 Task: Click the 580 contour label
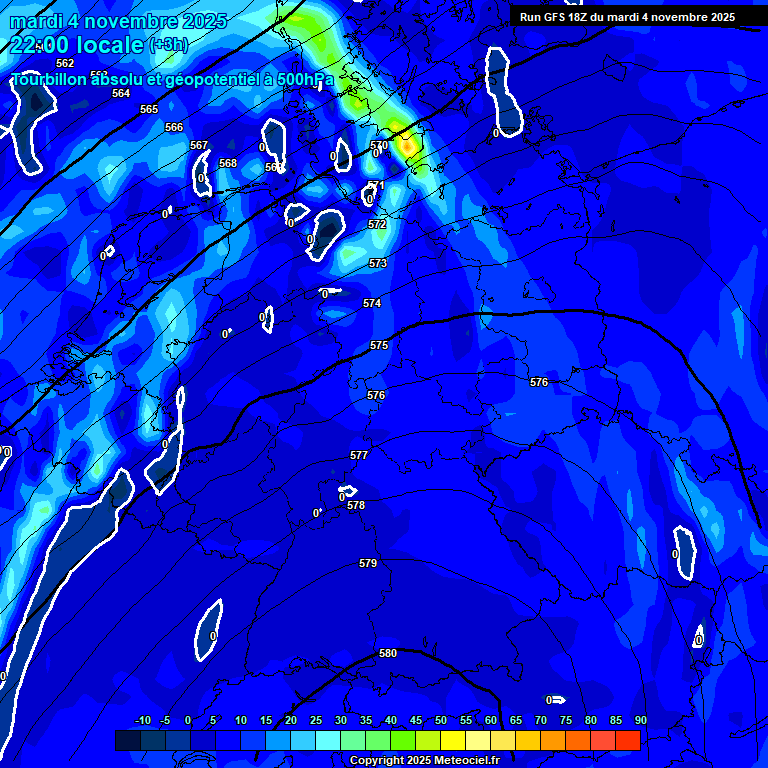pyautogui.click(x=388, y=653)
